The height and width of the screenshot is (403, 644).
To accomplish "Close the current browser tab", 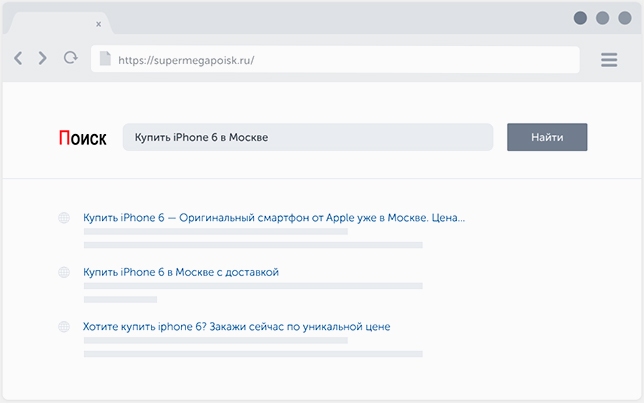I will coord(99,24).
